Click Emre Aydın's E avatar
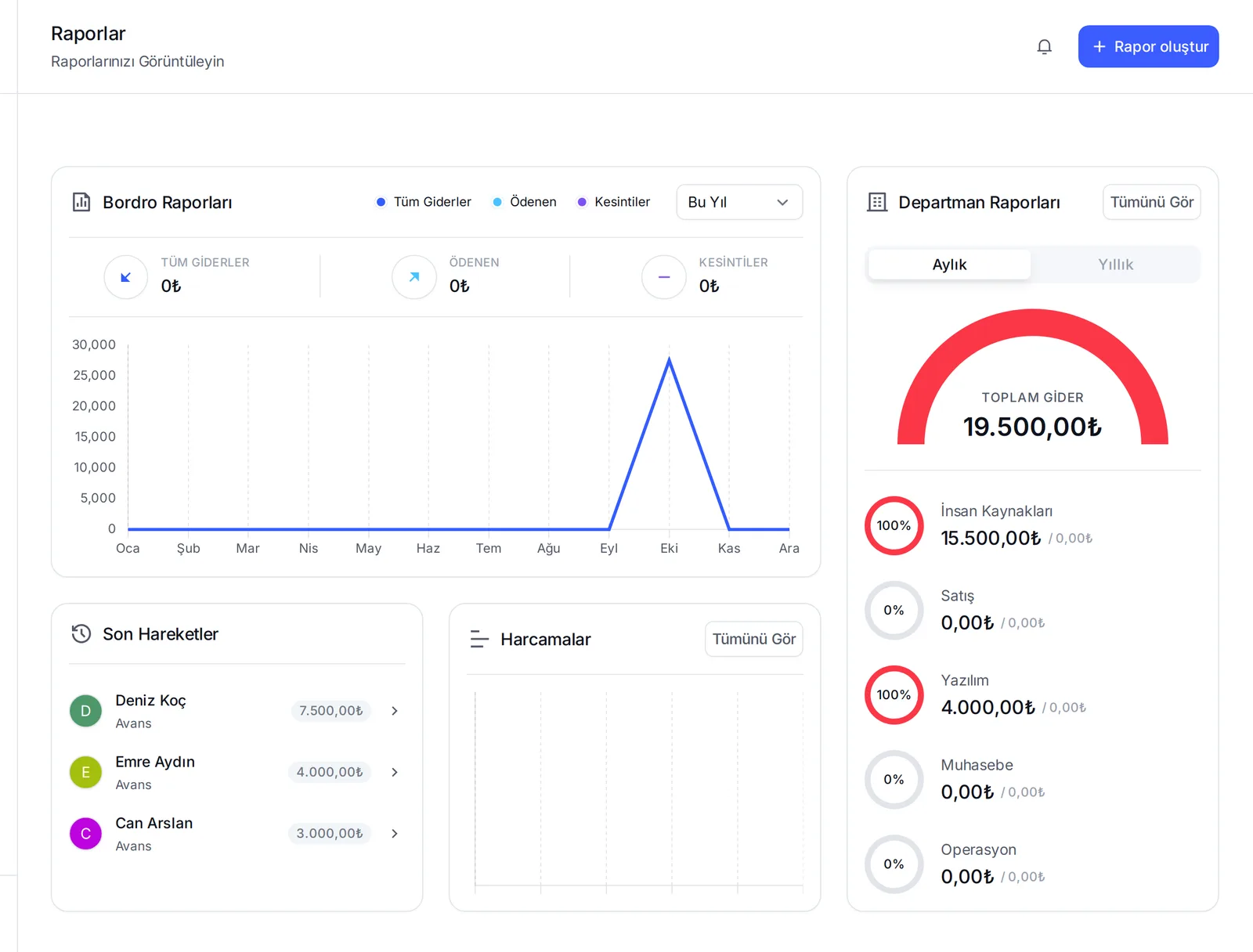 [86, 772]
